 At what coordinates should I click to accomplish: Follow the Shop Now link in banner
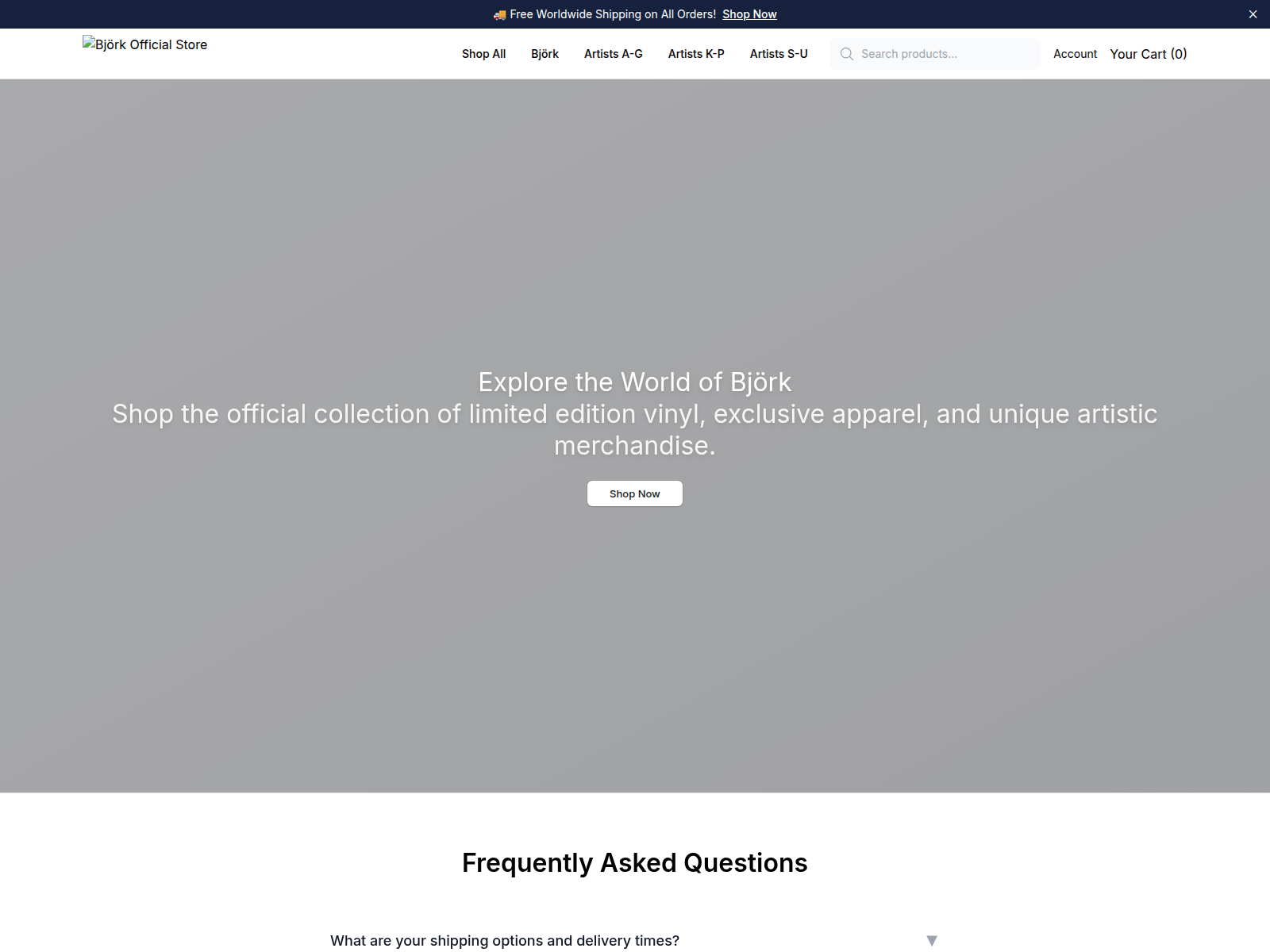tap(749, 14)
